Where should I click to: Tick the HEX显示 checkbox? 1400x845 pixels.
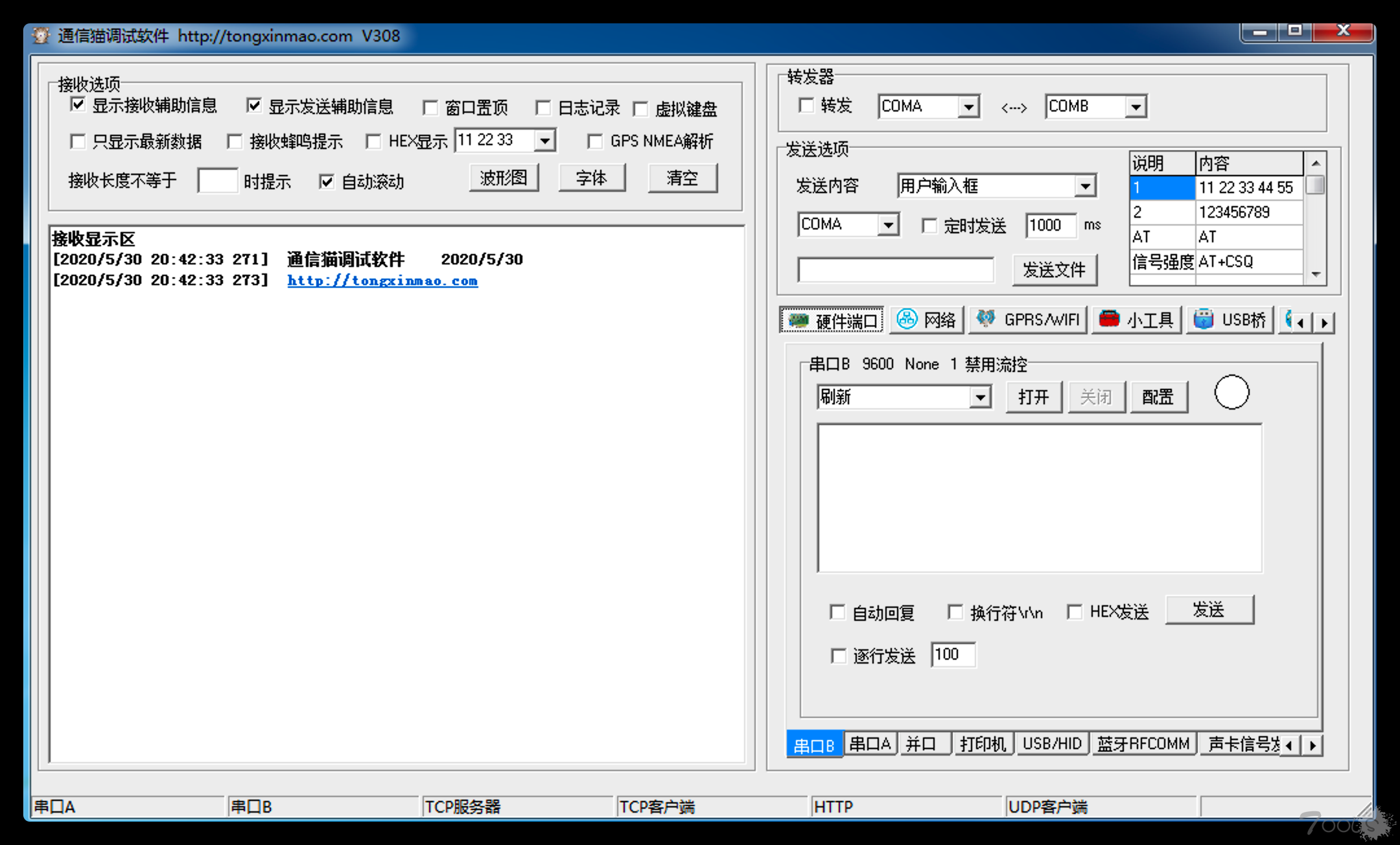click(373, 141)
